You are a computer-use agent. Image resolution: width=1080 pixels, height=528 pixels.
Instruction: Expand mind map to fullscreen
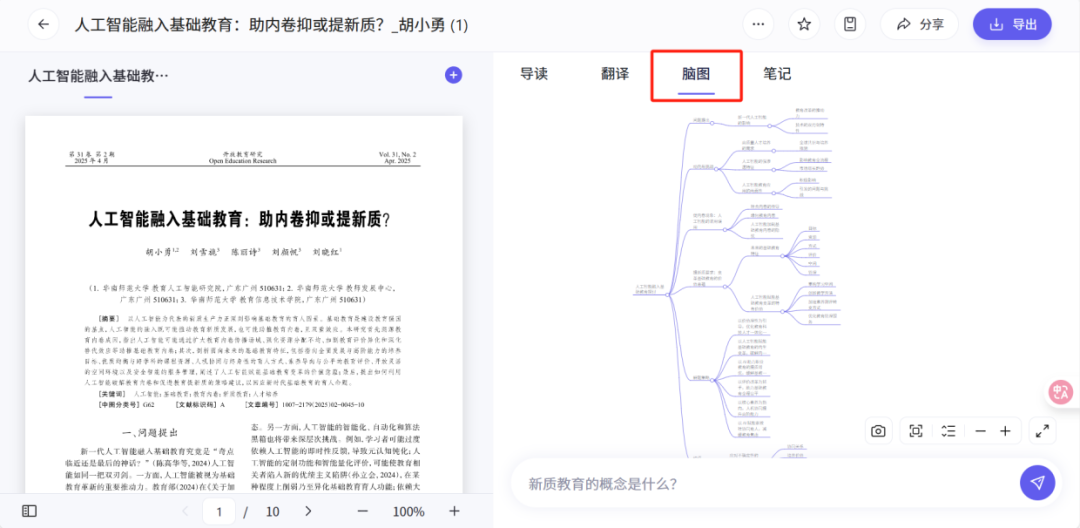(x=1042, y=431)
